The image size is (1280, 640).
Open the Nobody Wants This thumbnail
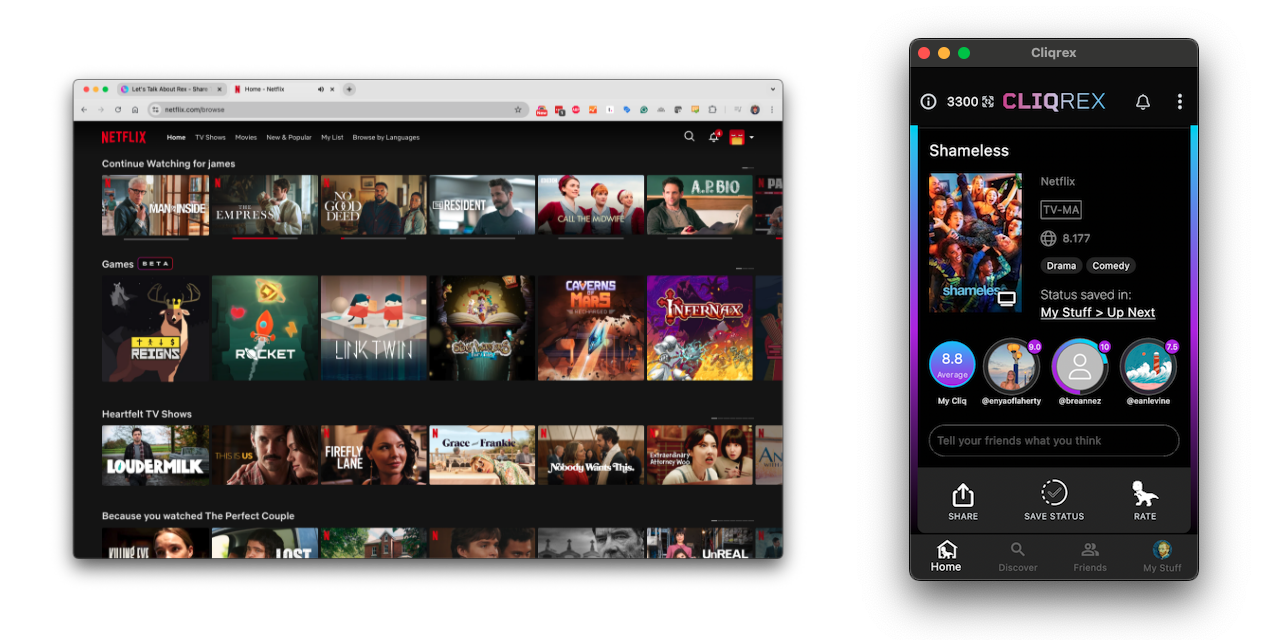591,455
